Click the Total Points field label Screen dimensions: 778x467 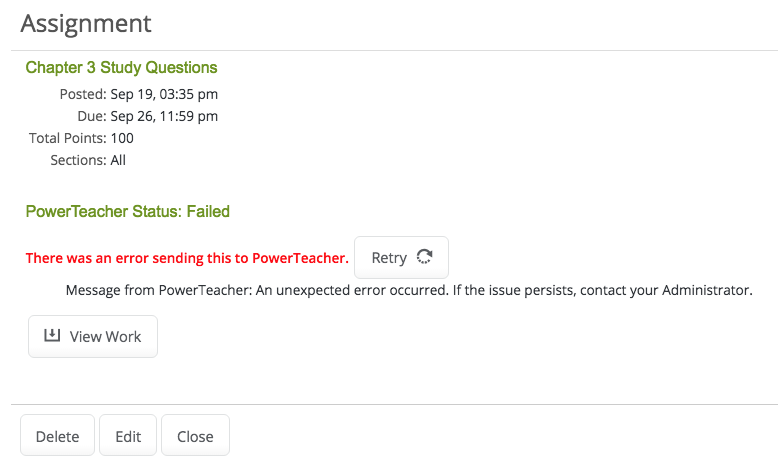point(67,138)
